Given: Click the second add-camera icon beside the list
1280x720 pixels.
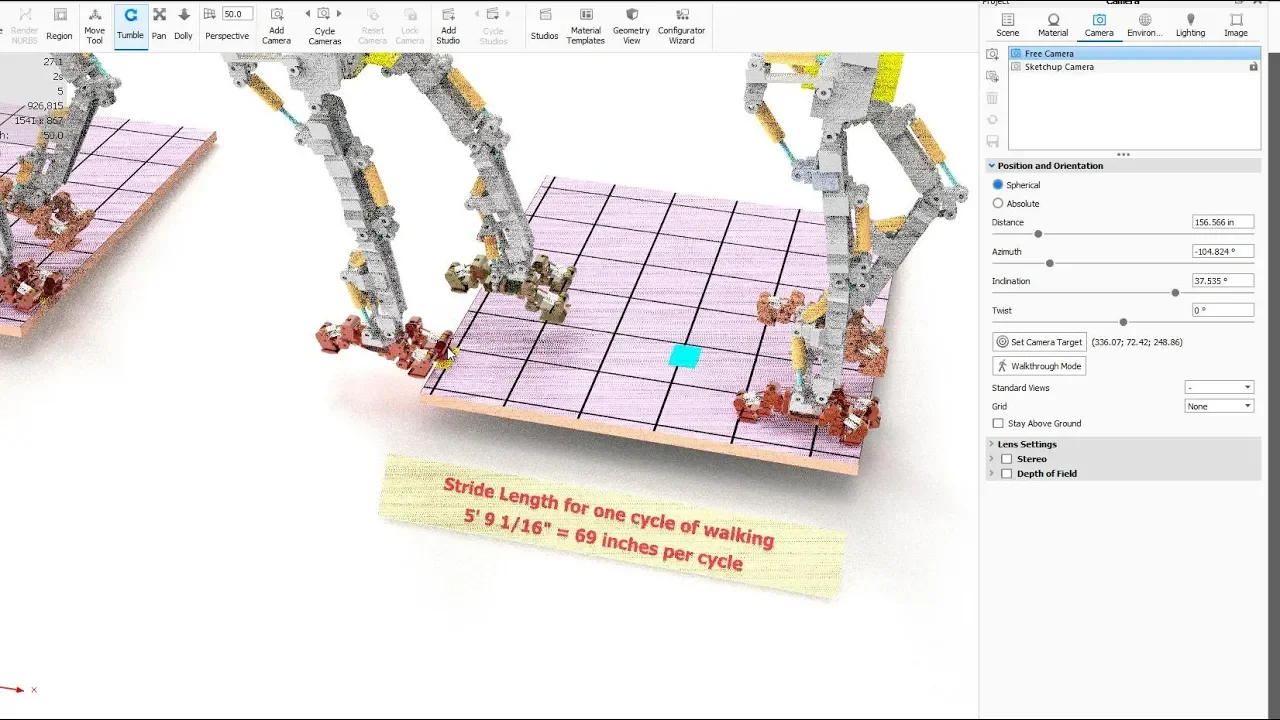Looking at the screenshot, I should pyautogui.click(x=992, y=76).
